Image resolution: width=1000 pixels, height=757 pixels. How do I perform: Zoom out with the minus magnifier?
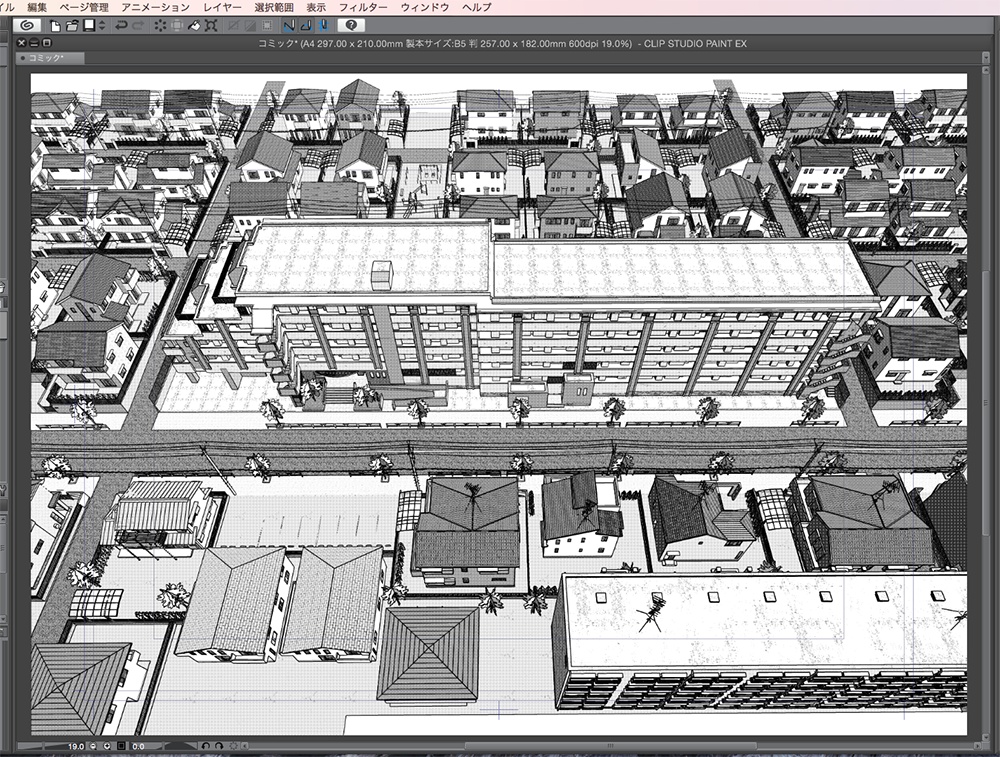pos(93,746)
